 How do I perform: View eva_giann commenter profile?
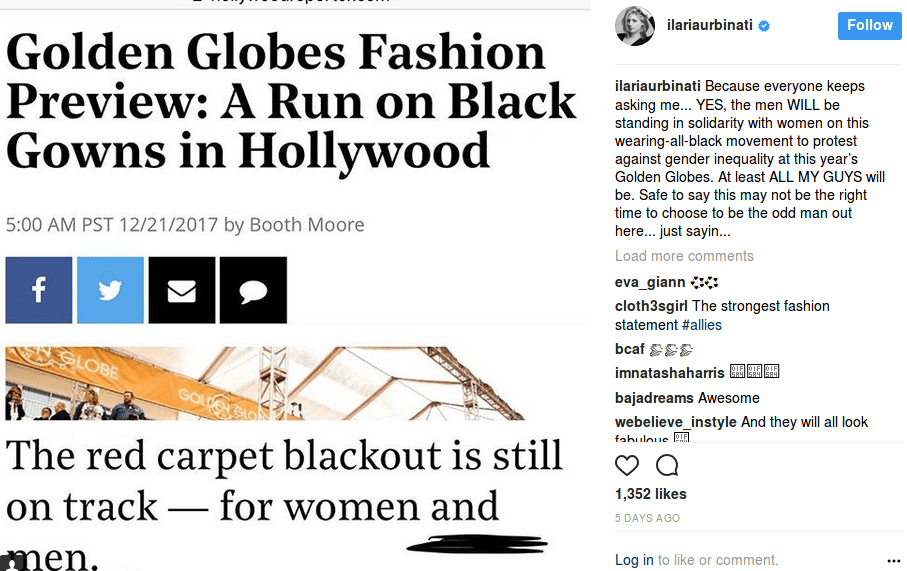[650, 282]
